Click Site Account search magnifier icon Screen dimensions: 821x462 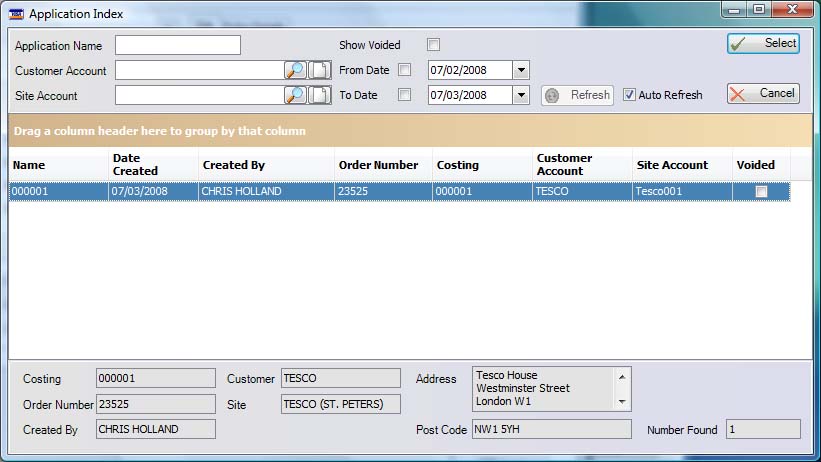coord(295,95)
